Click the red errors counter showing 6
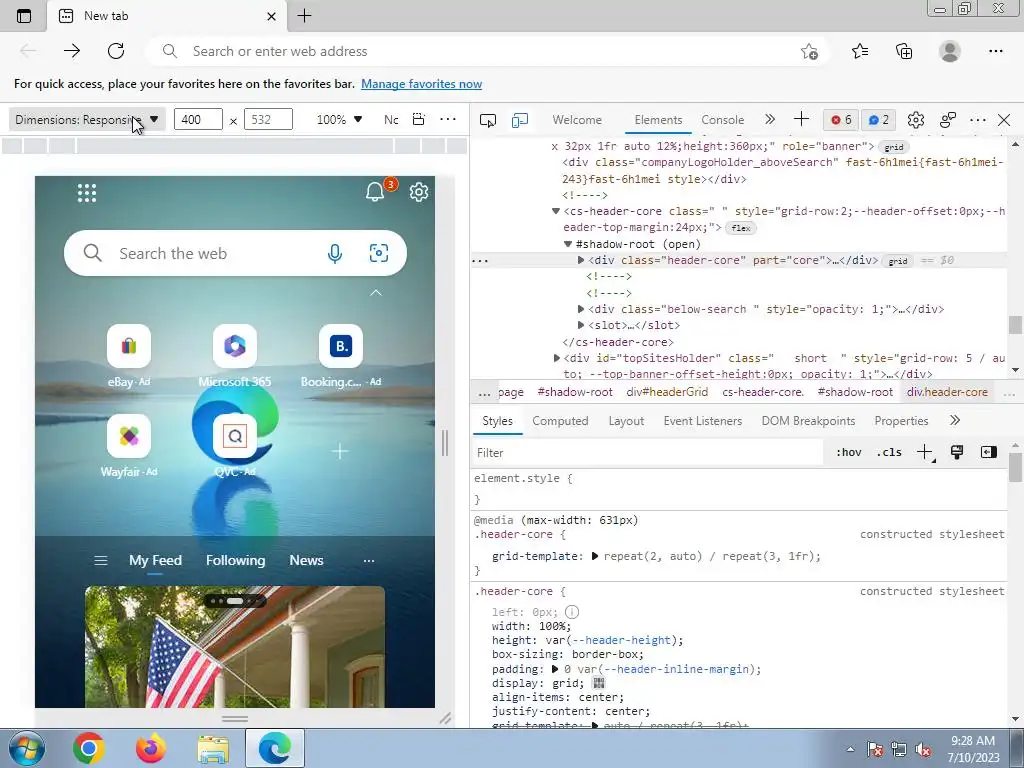1024x768 pixels. [x=841, y=120]
